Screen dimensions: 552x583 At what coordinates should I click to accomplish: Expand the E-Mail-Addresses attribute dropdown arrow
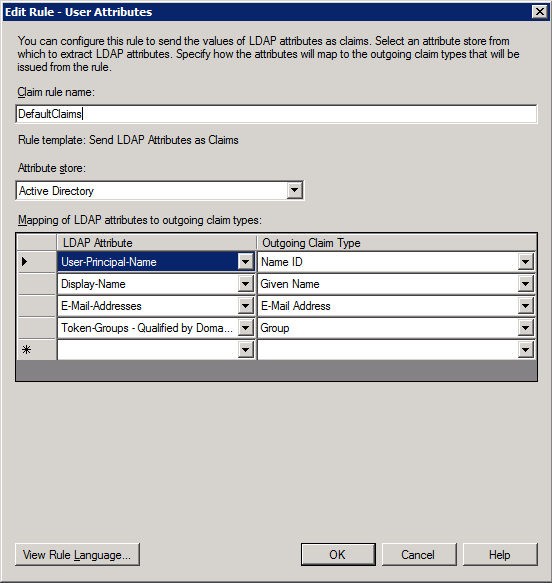(x=246, y=306)
